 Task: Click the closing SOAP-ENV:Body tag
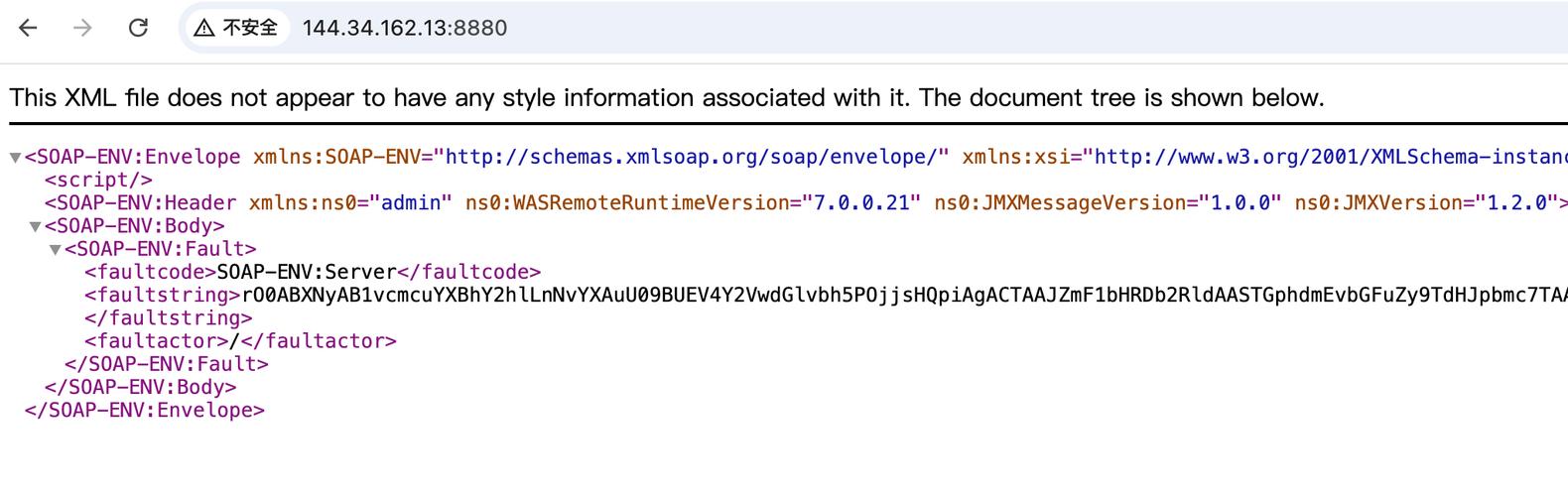pyautogui.click(x=141, y=387)
